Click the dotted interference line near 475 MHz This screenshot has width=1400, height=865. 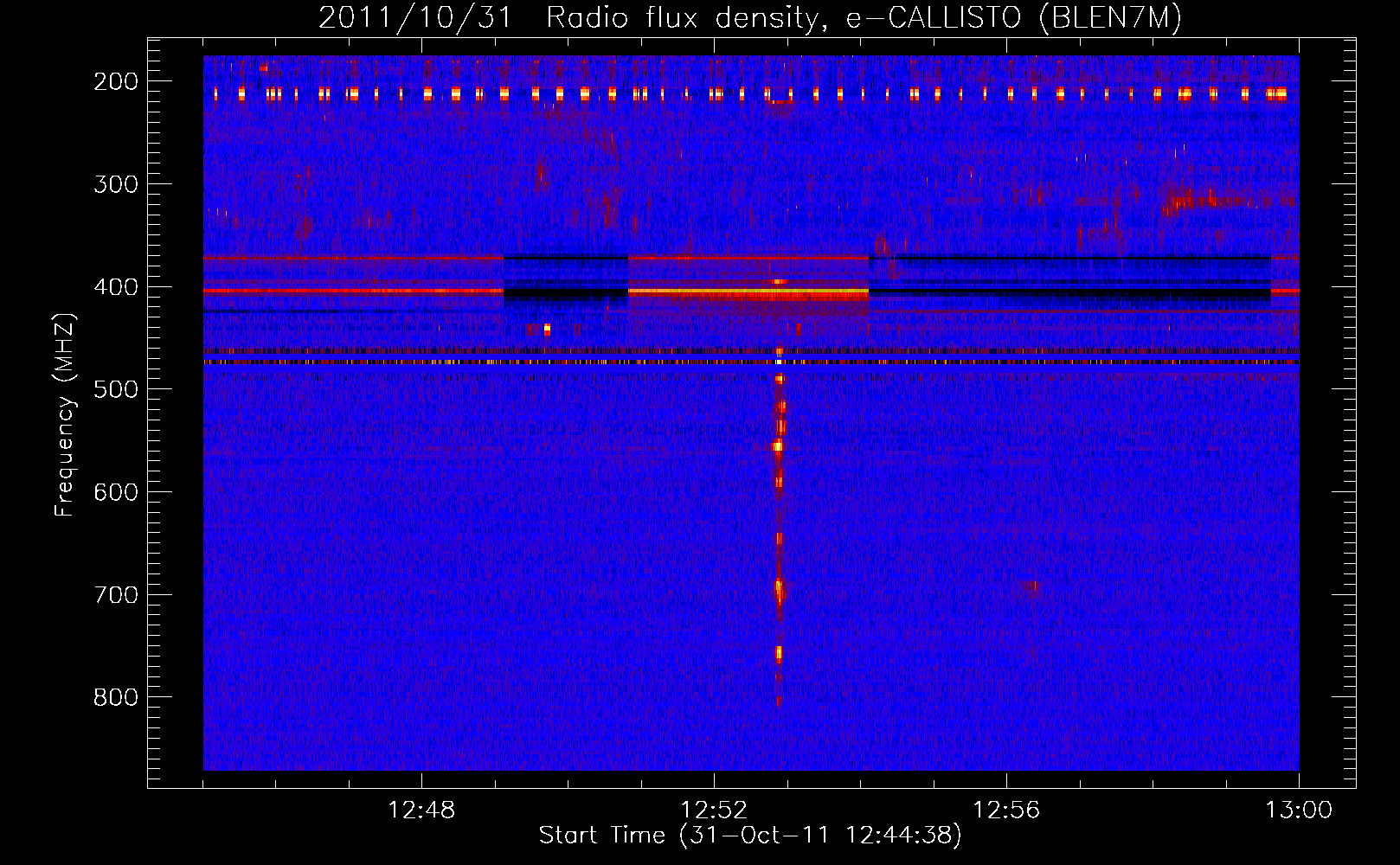pyautogui.click(x=751, y=362)
